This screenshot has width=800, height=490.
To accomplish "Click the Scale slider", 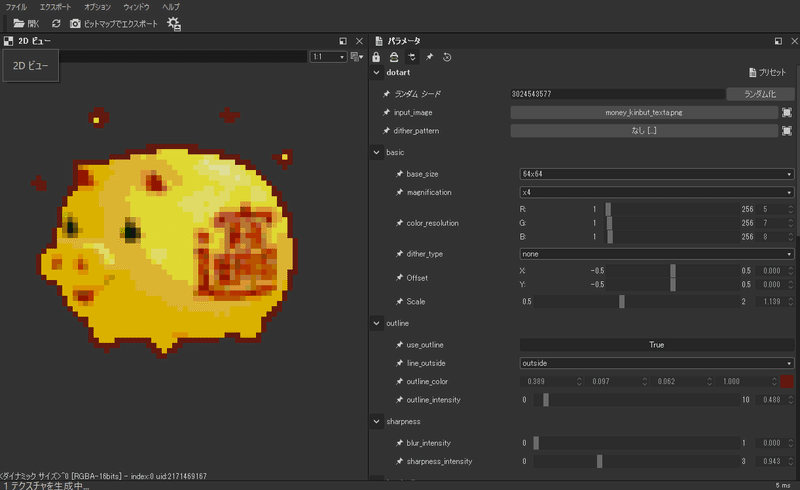I will coord(636,302).
